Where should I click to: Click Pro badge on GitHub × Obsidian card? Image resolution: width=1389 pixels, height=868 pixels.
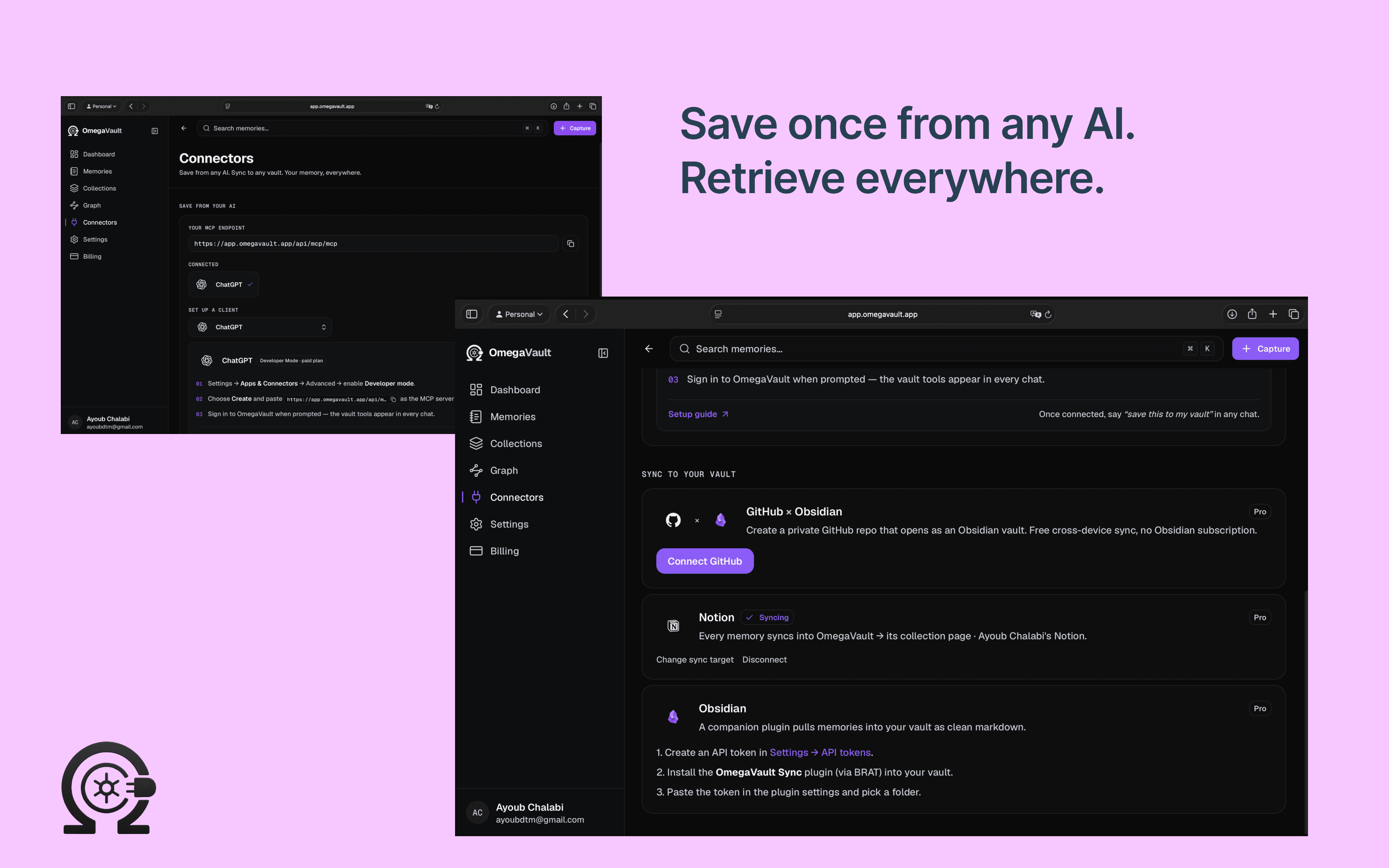[1260, 511]
